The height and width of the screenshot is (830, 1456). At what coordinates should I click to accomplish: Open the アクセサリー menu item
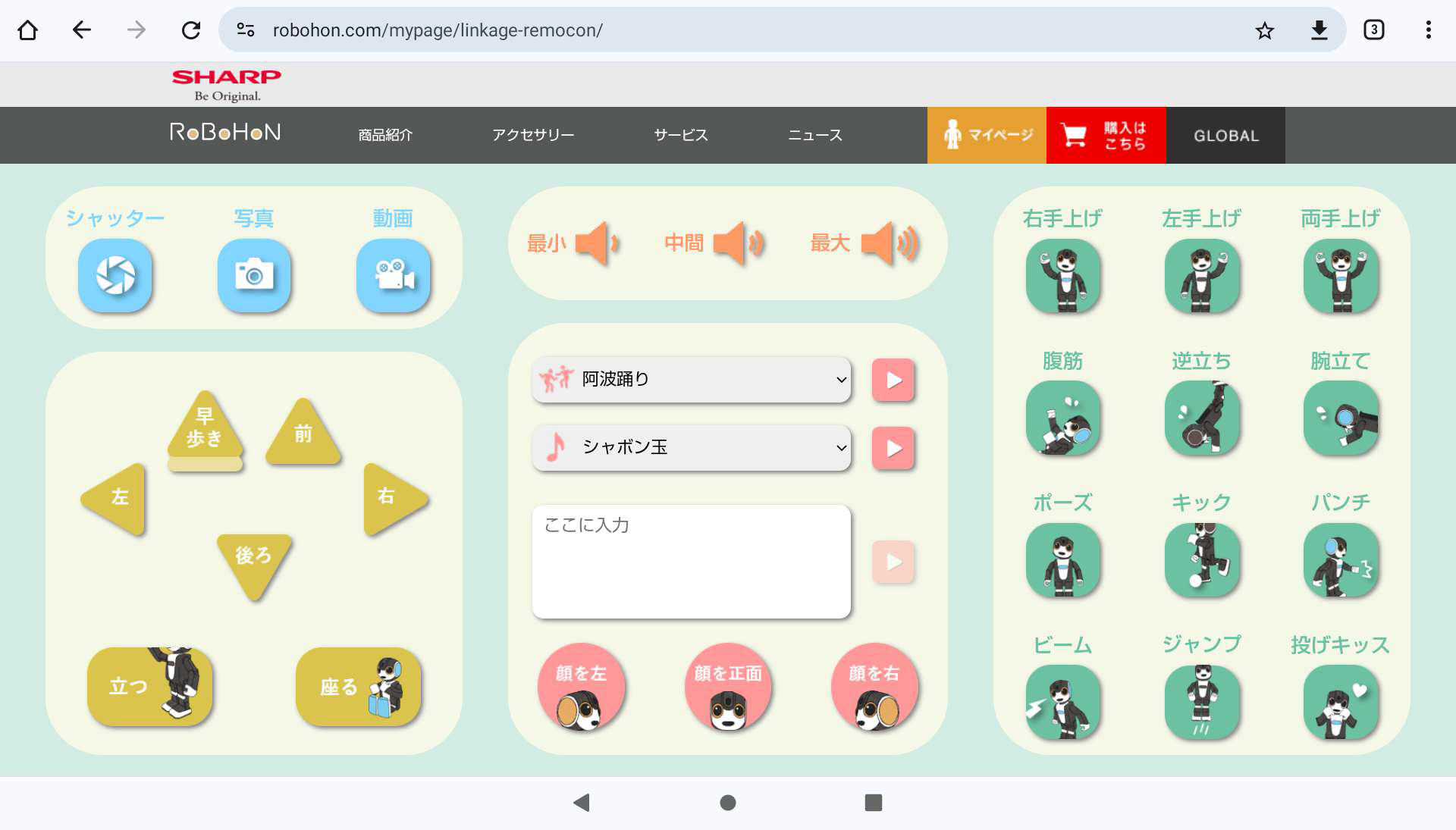pyautogui.click(x=533, y=135)
